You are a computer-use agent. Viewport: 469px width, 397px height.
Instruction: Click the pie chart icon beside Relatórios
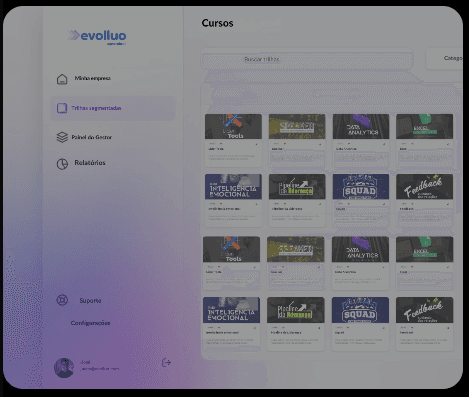tap(62, 164)
